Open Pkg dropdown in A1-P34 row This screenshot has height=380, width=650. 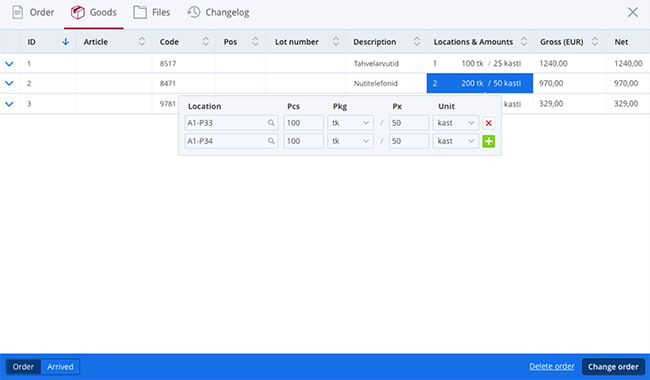[x=350, y=141]
